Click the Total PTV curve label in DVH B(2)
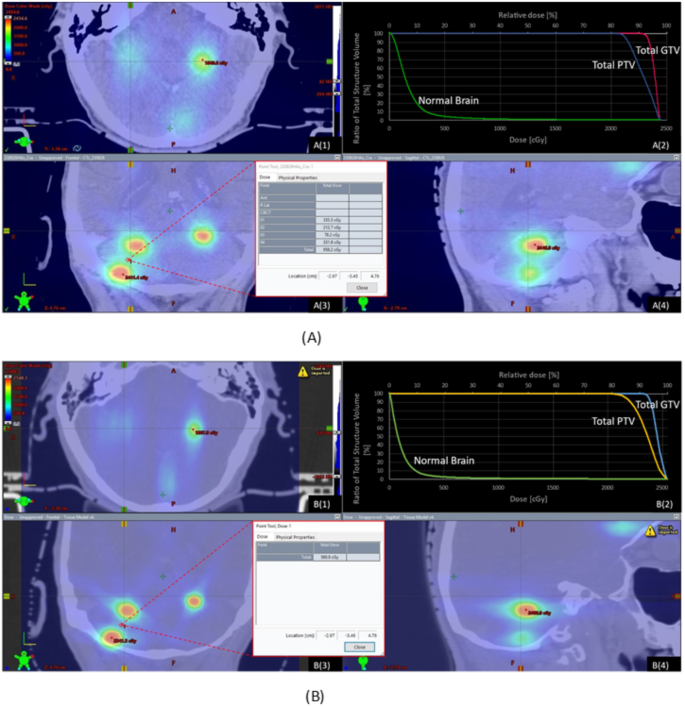The image size is (685, 706). pyautogui.click(x=613, y=421)
